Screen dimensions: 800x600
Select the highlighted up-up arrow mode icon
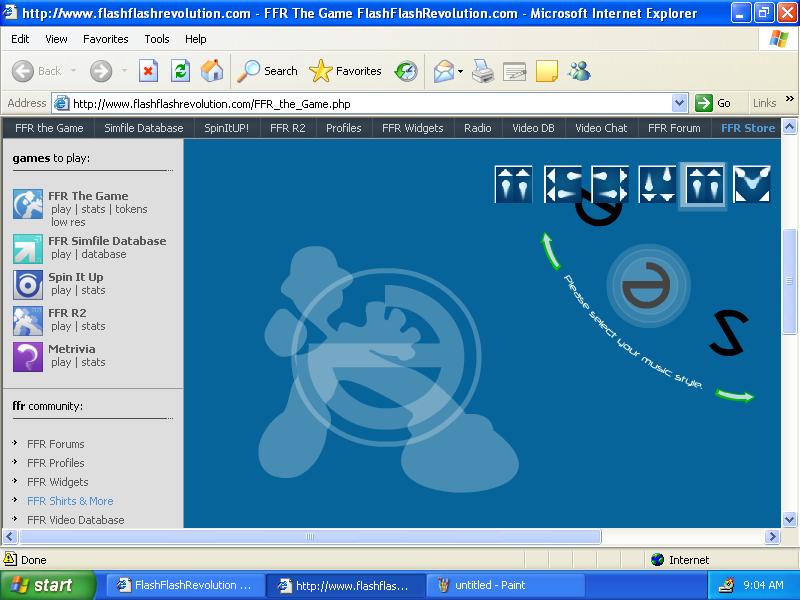click(x=705, y=184)
